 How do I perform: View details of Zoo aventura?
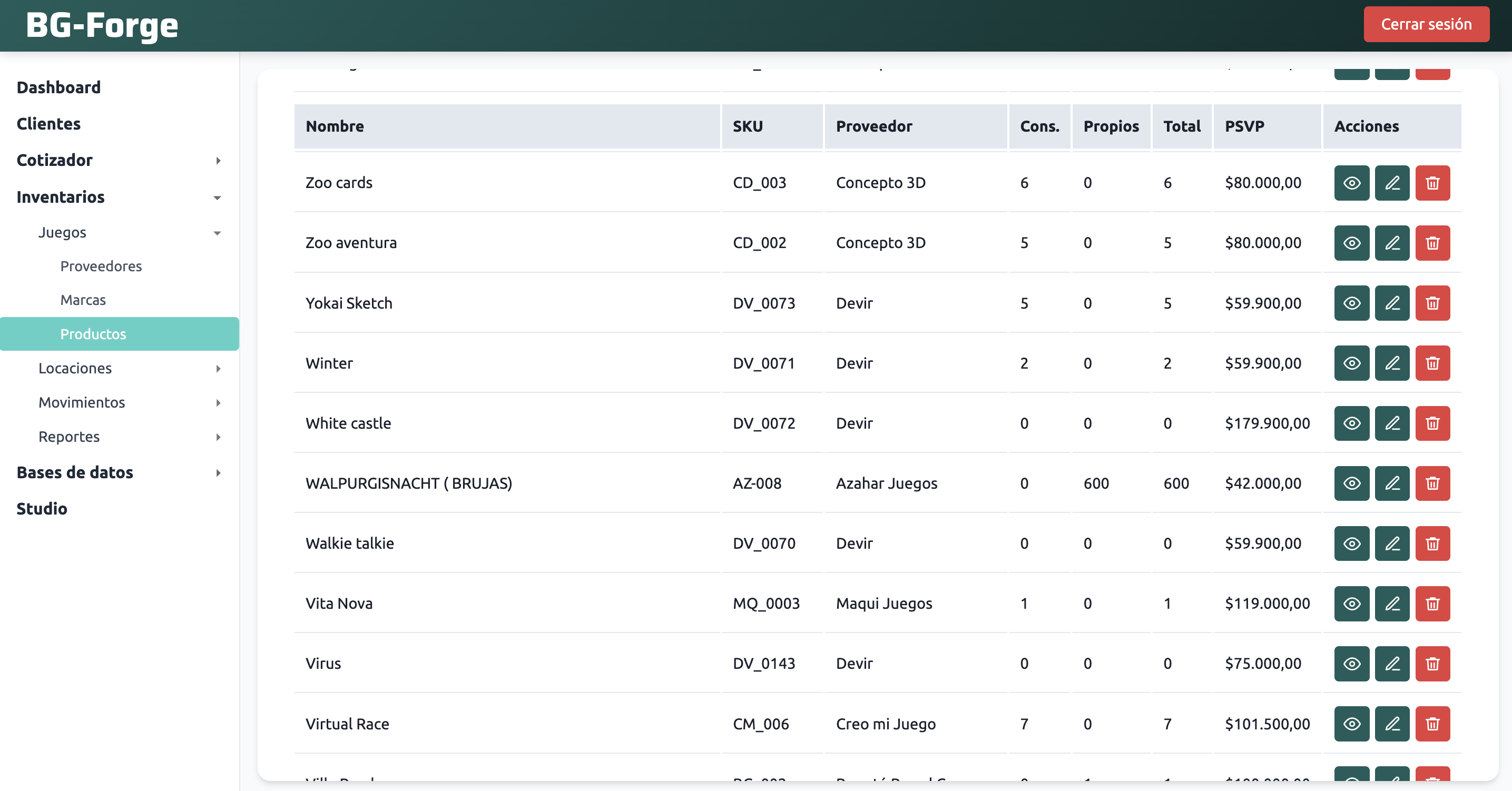tap(1352, 243)
